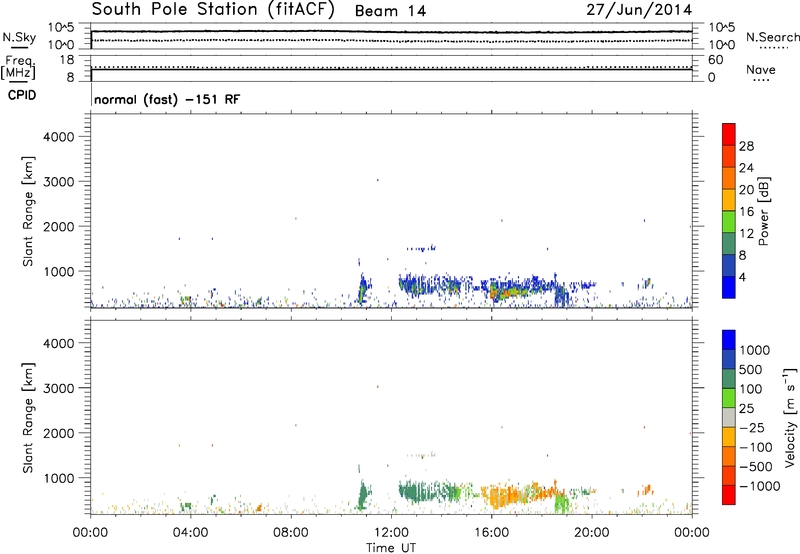Click the '12:00' time axis label
This screenshot has width=800, height=554.
click(x=391, y=533)
